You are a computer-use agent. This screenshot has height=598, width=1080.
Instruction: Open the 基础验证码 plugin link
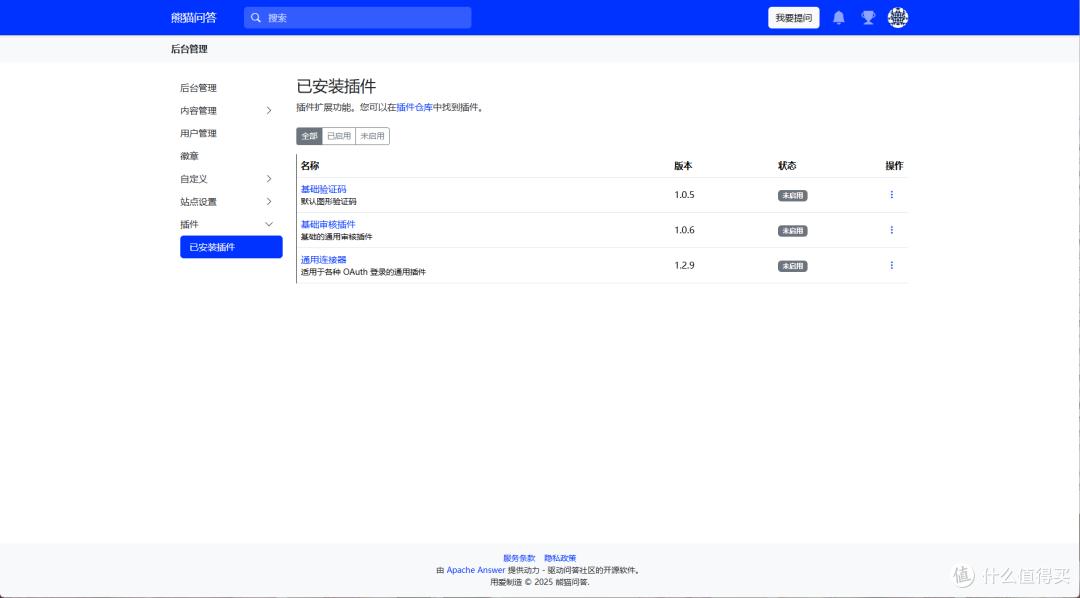point(324,189)
